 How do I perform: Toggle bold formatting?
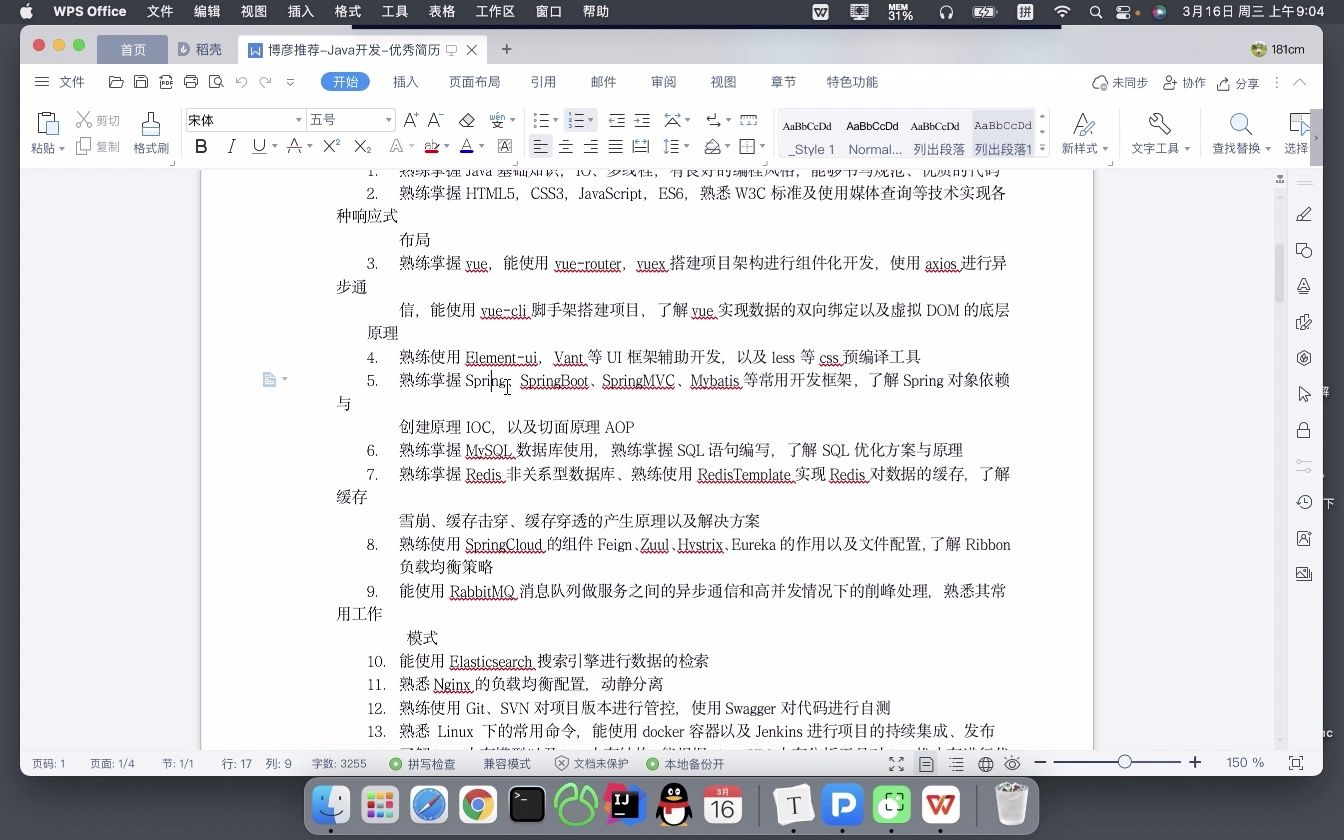(201, 147)
